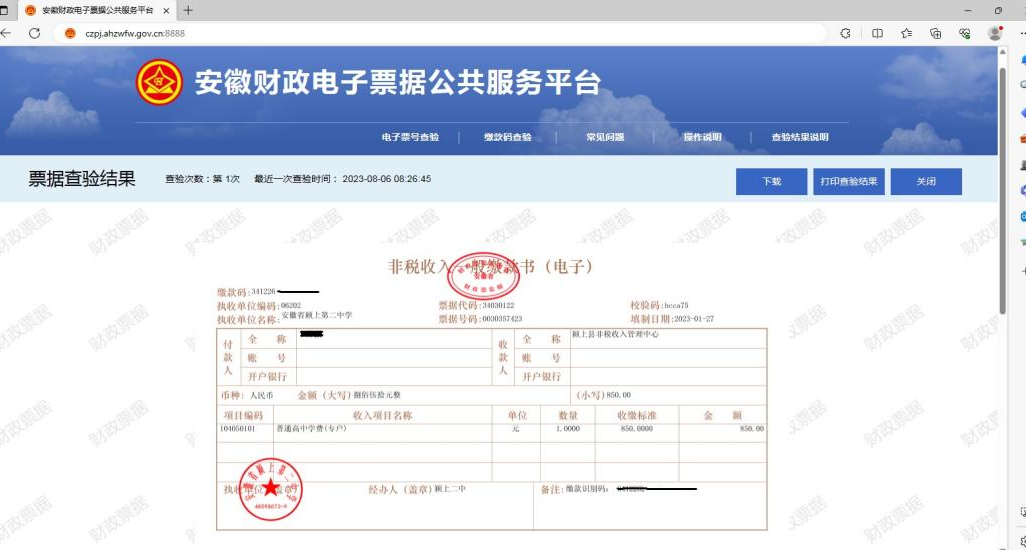Screen dimensions: 1026x551
Task: Click the 缴款码 value 341226
Action: (x=264, y=292)
